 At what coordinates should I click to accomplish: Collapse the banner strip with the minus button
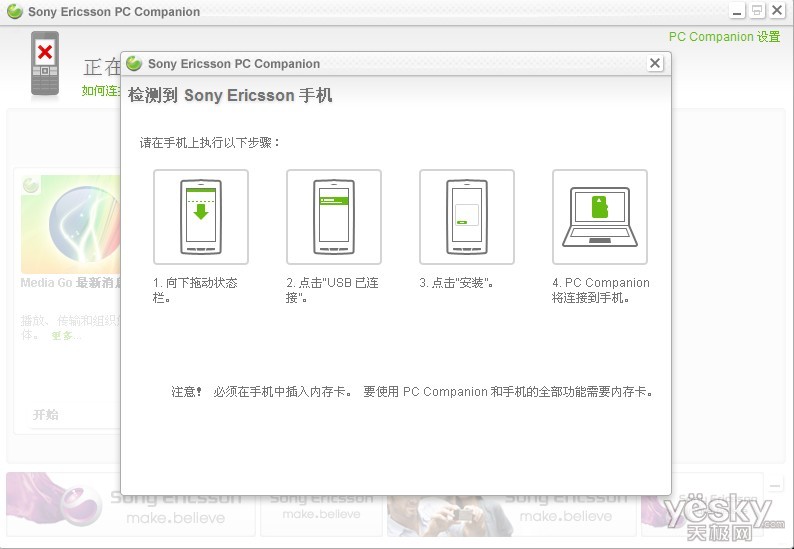click(x=775, y=486)
